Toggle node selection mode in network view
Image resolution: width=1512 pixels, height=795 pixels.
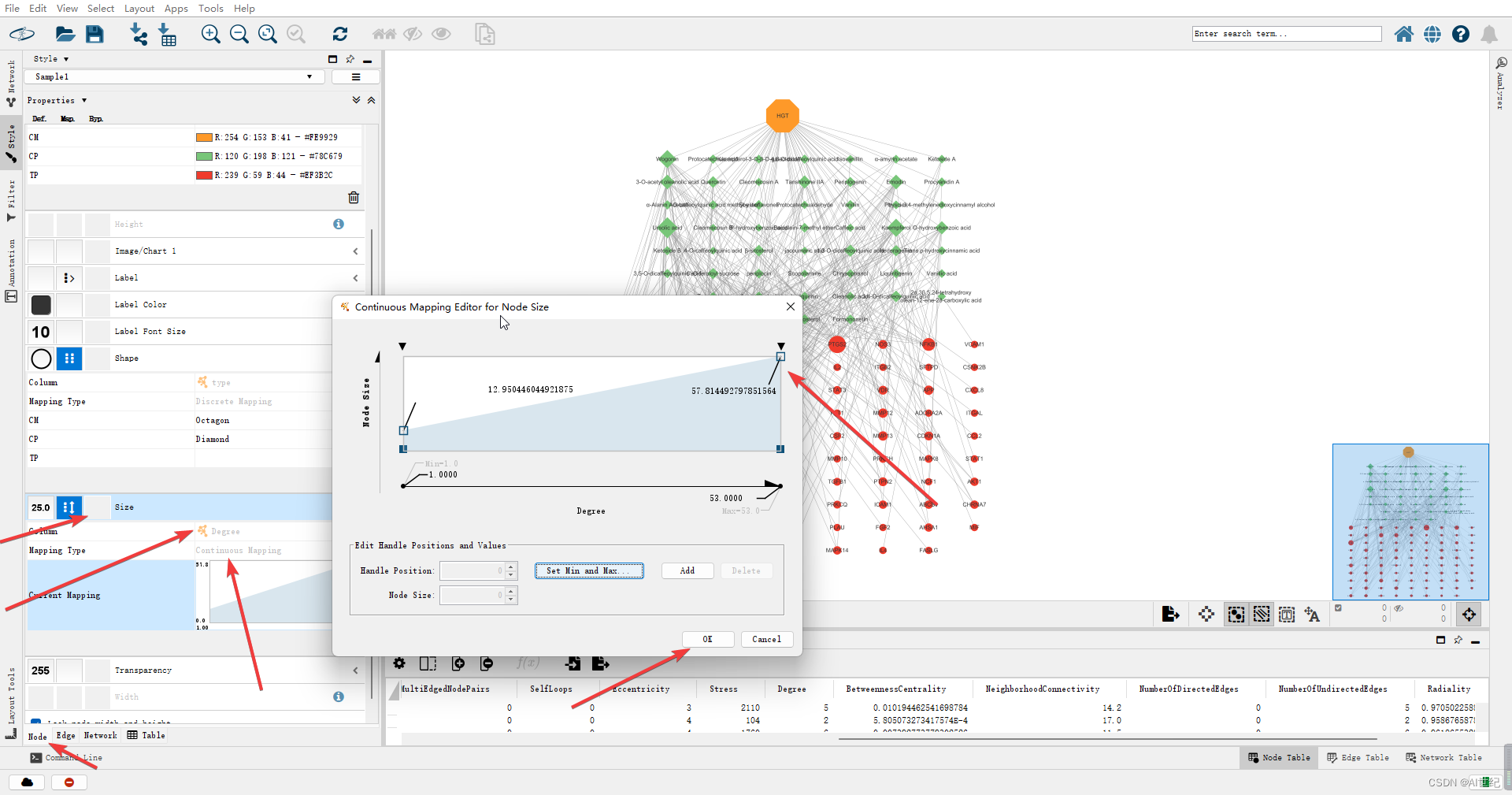coord(1236,615)
